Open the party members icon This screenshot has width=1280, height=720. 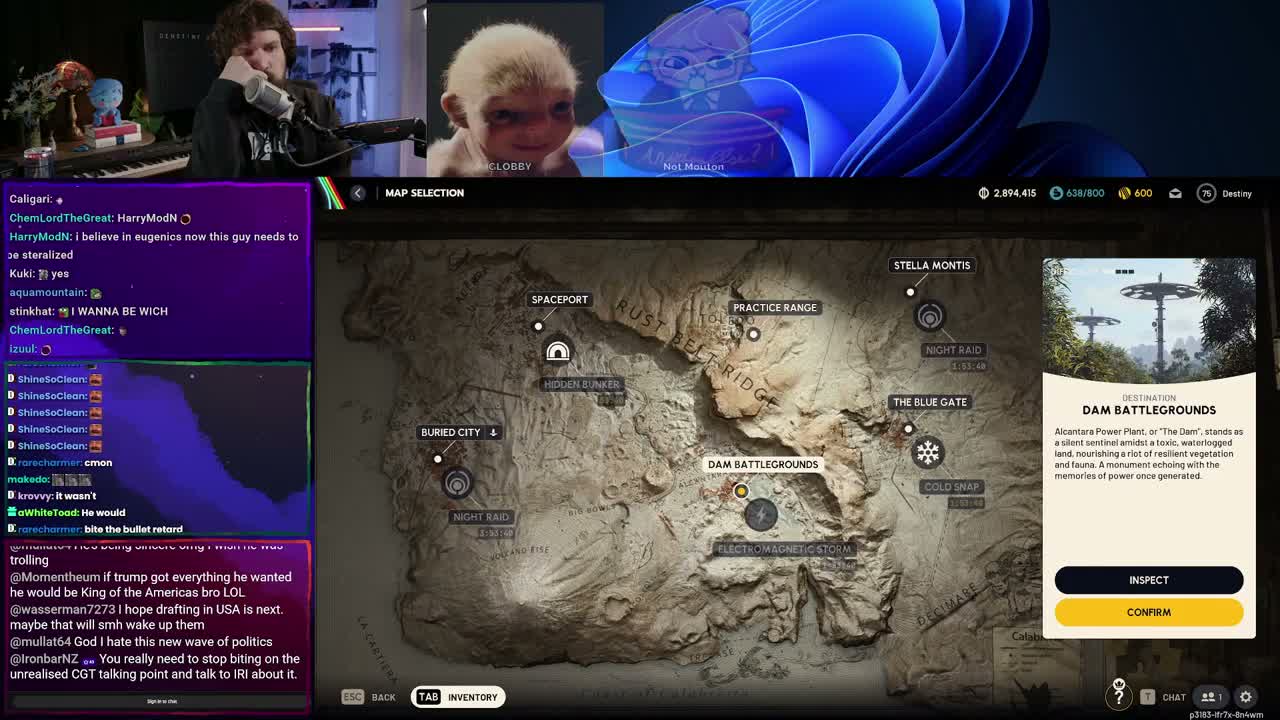click(x=1211, y=697)
